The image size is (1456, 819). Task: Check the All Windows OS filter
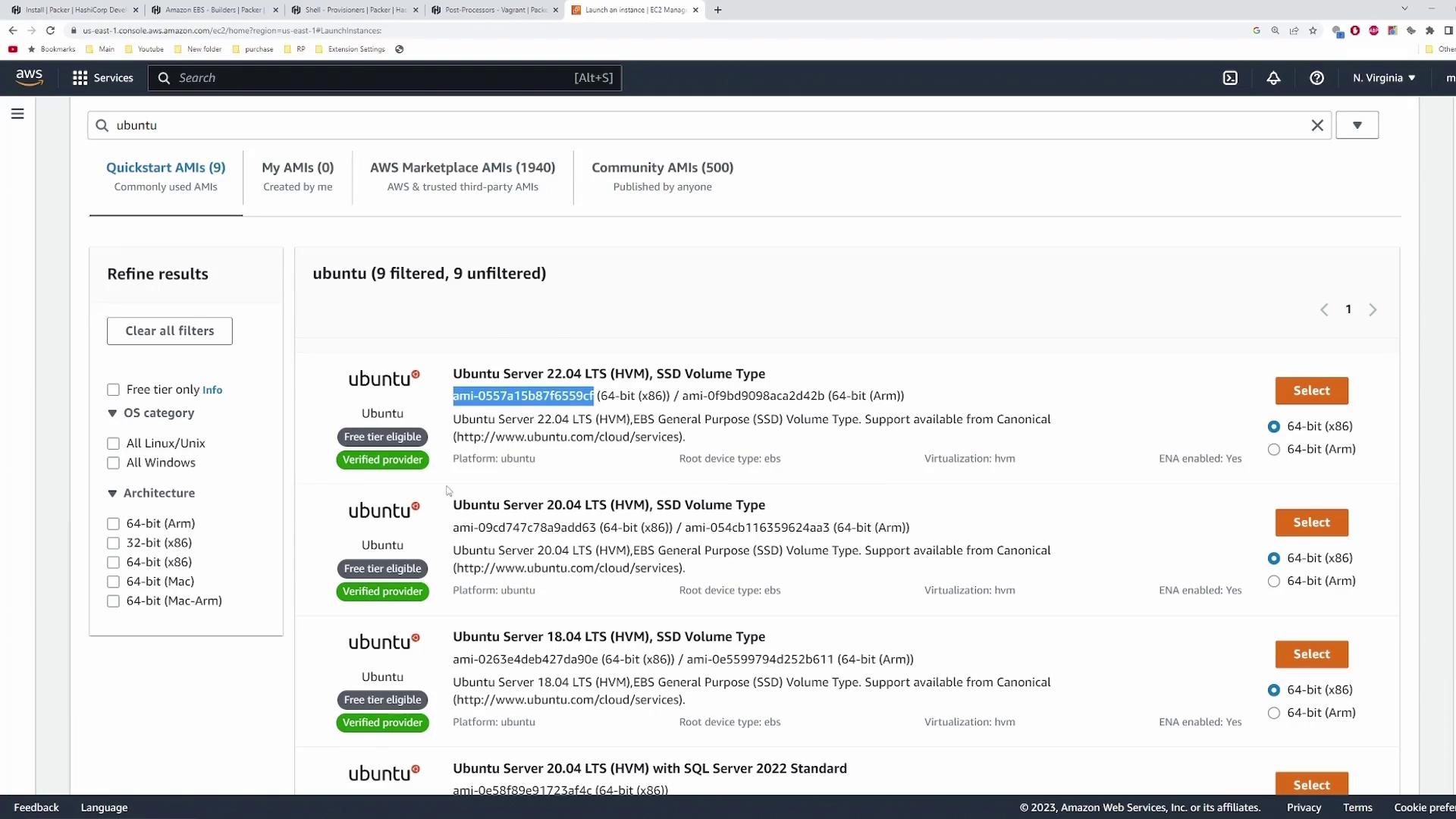click(x=113, y=463)
